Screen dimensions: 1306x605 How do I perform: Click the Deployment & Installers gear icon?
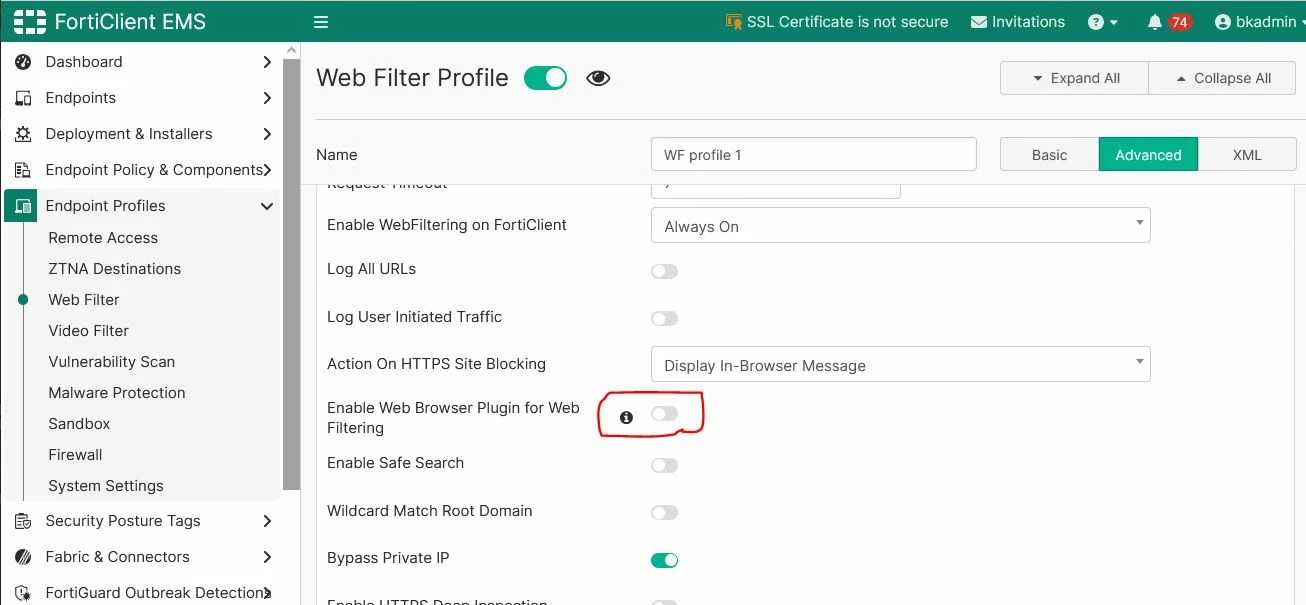[x=23, y=134]
